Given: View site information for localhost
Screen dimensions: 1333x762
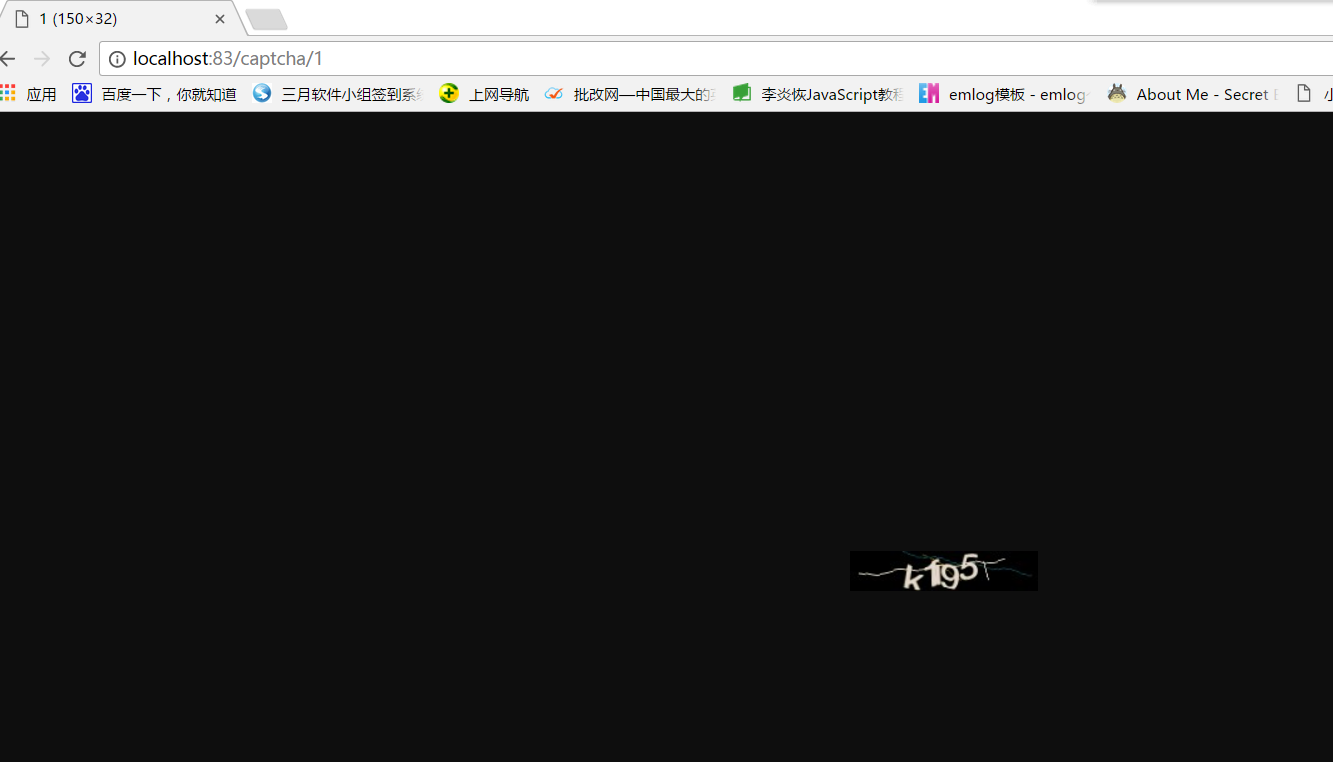Looking at the screenshot, I should 116,59.
